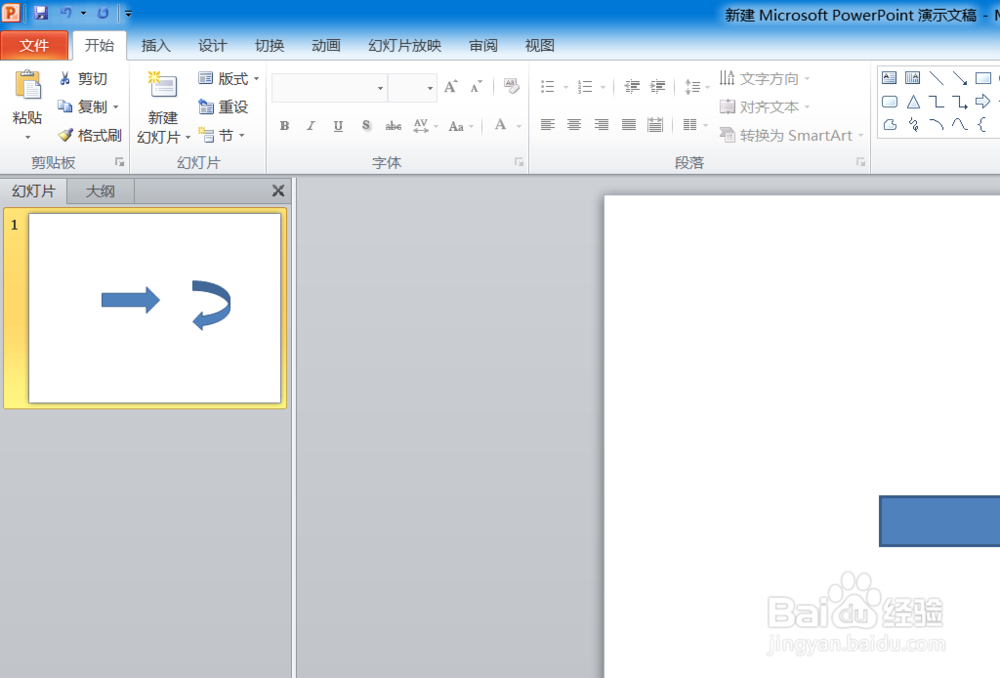Screen dimensions: 1000x678
Task: Select Center text alignment
Action: point(574,125)
